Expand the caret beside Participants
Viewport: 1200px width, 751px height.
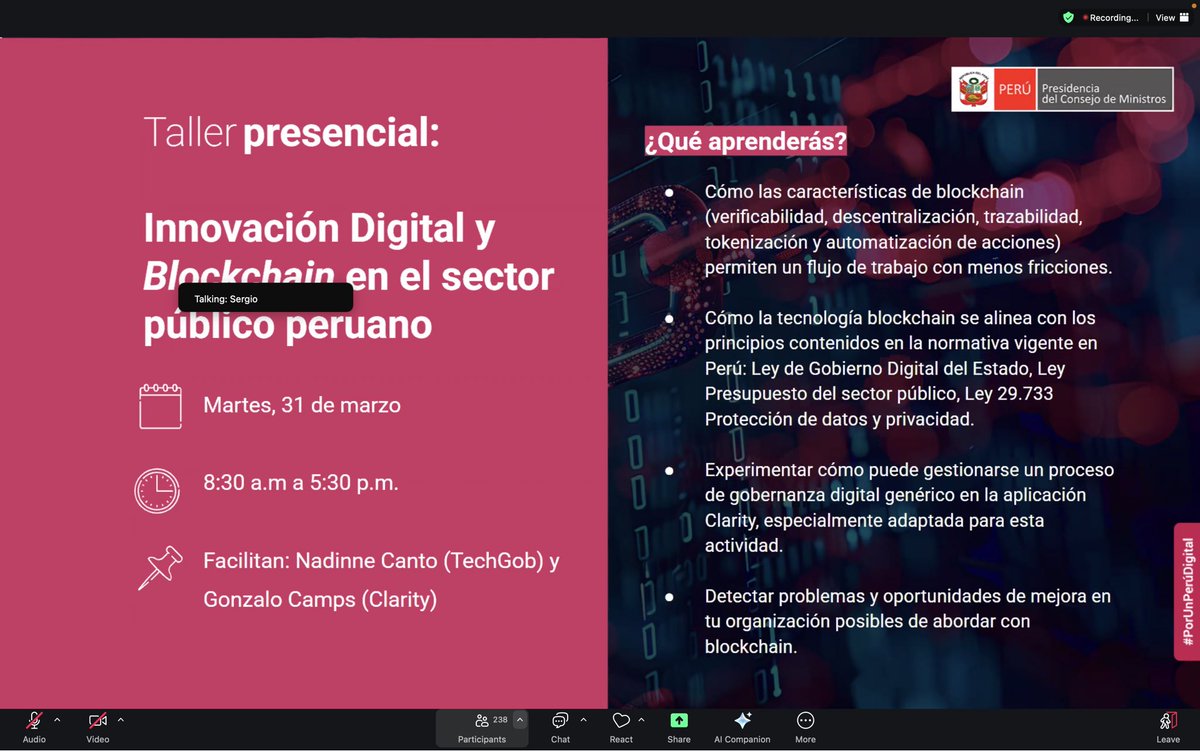click(520, 720)
